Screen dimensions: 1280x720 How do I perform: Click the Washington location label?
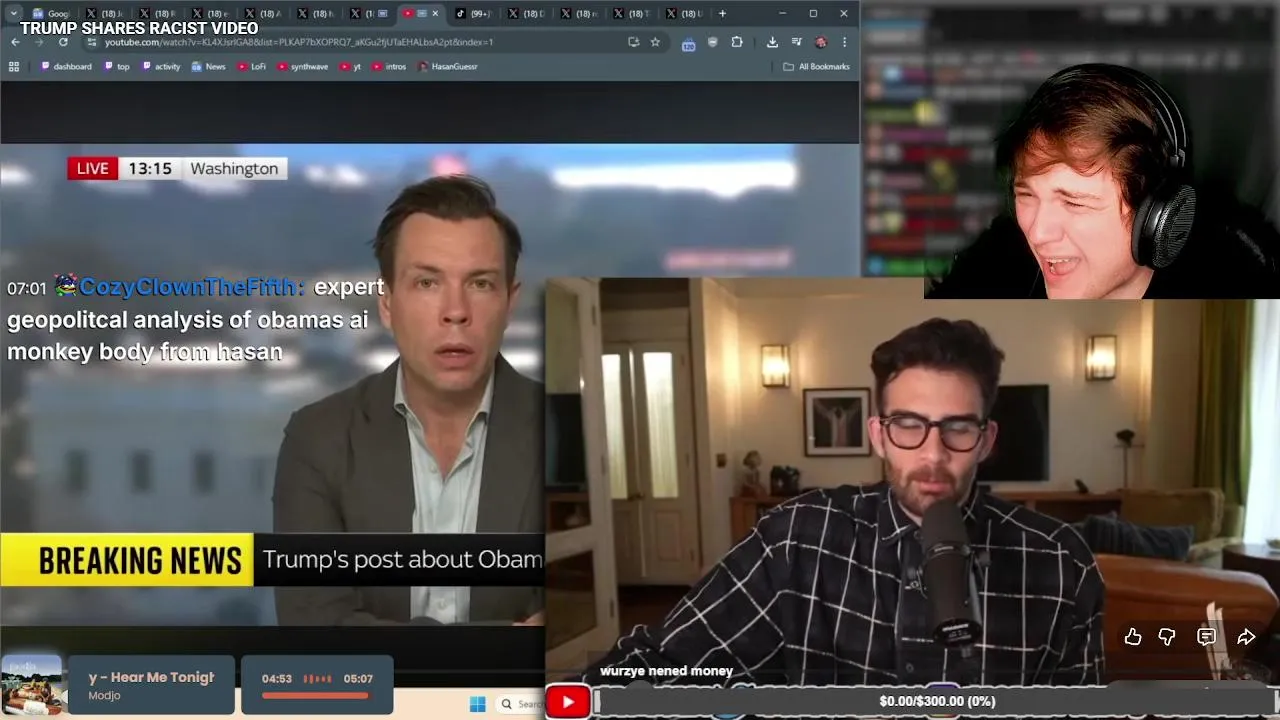234,168
